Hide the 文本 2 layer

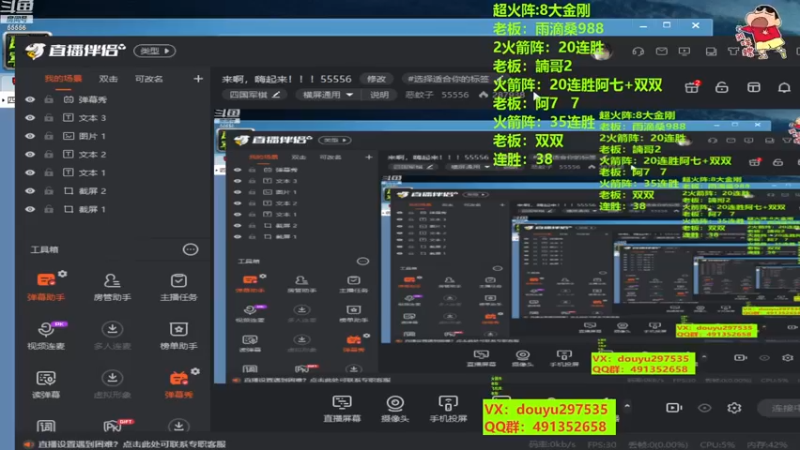coord(30,155)
